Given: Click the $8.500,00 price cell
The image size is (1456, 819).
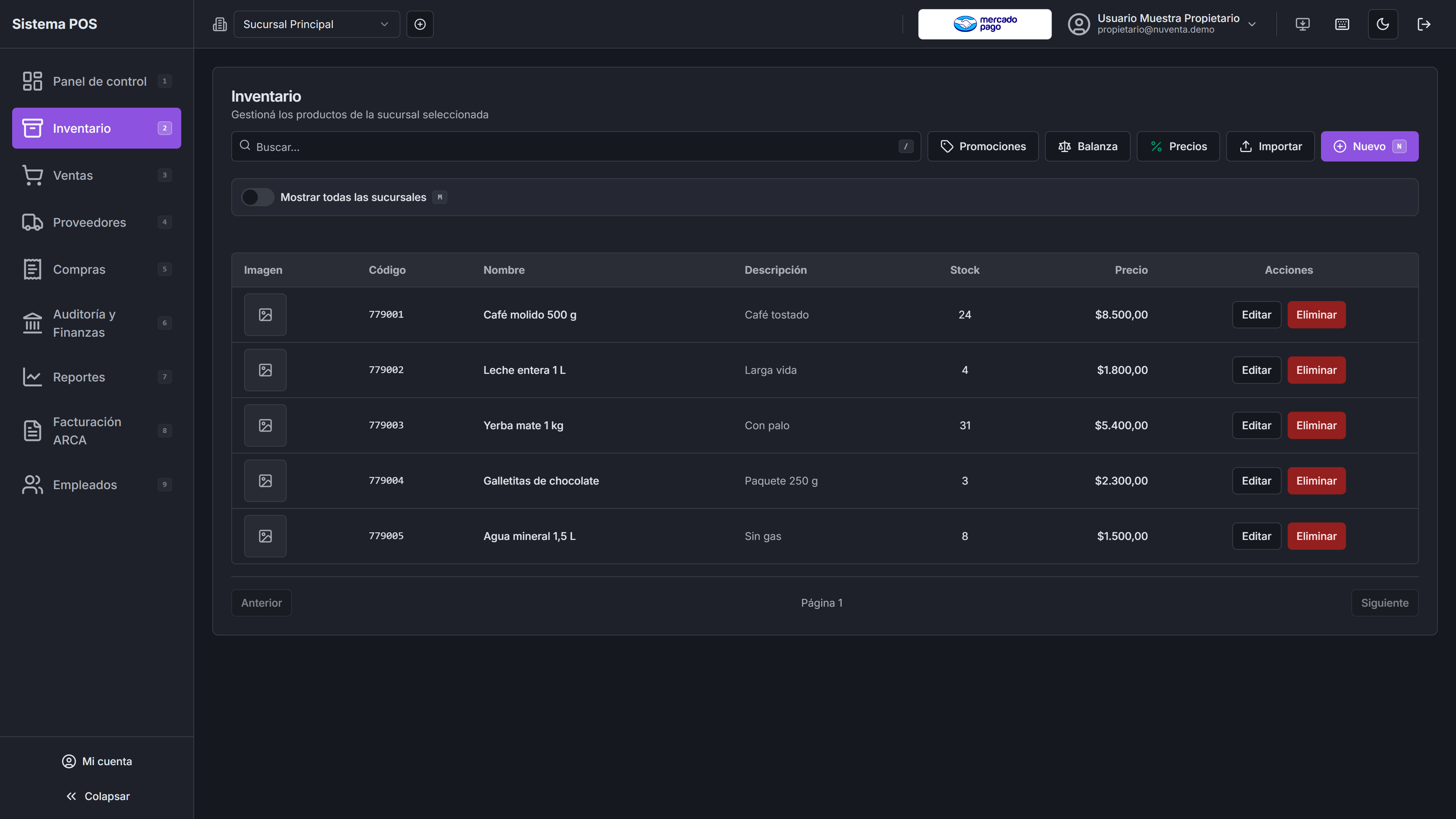Looking at the screenshot, I should tap(1121, 315).
